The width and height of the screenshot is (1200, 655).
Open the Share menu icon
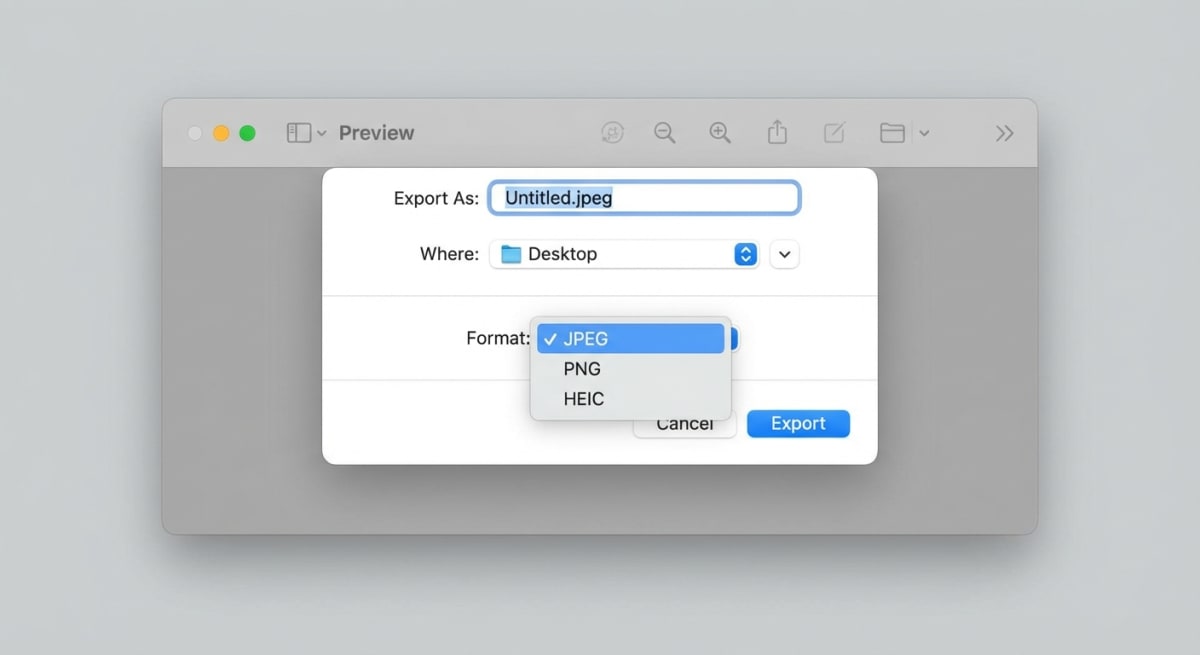click(777, 132)
